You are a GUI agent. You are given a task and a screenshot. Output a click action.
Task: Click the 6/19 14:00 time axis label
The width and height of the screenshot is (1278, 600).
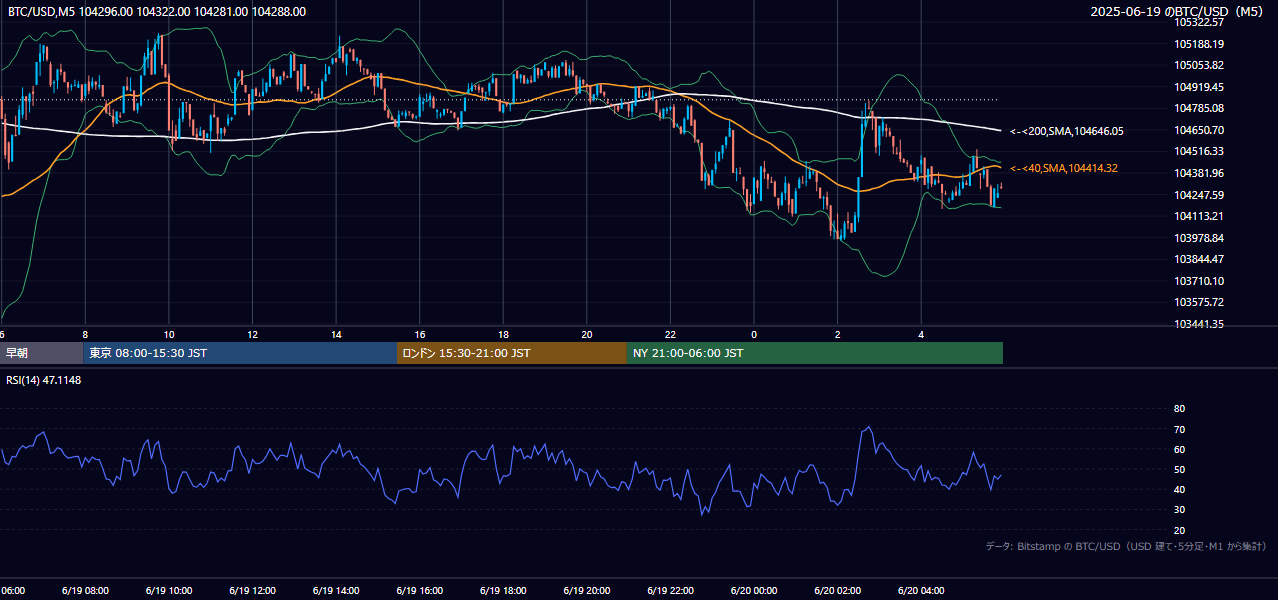[335, 591]
